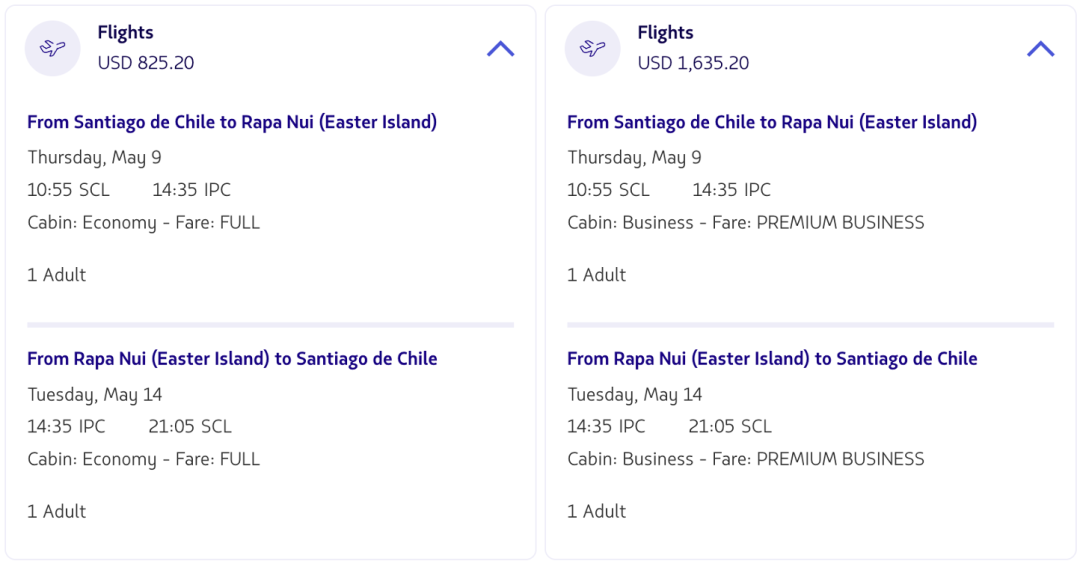Click 'Cabin: Economy - Fare: FULL' on the return flight
This screenshot has height=567, width=1080.
point(143,459)
